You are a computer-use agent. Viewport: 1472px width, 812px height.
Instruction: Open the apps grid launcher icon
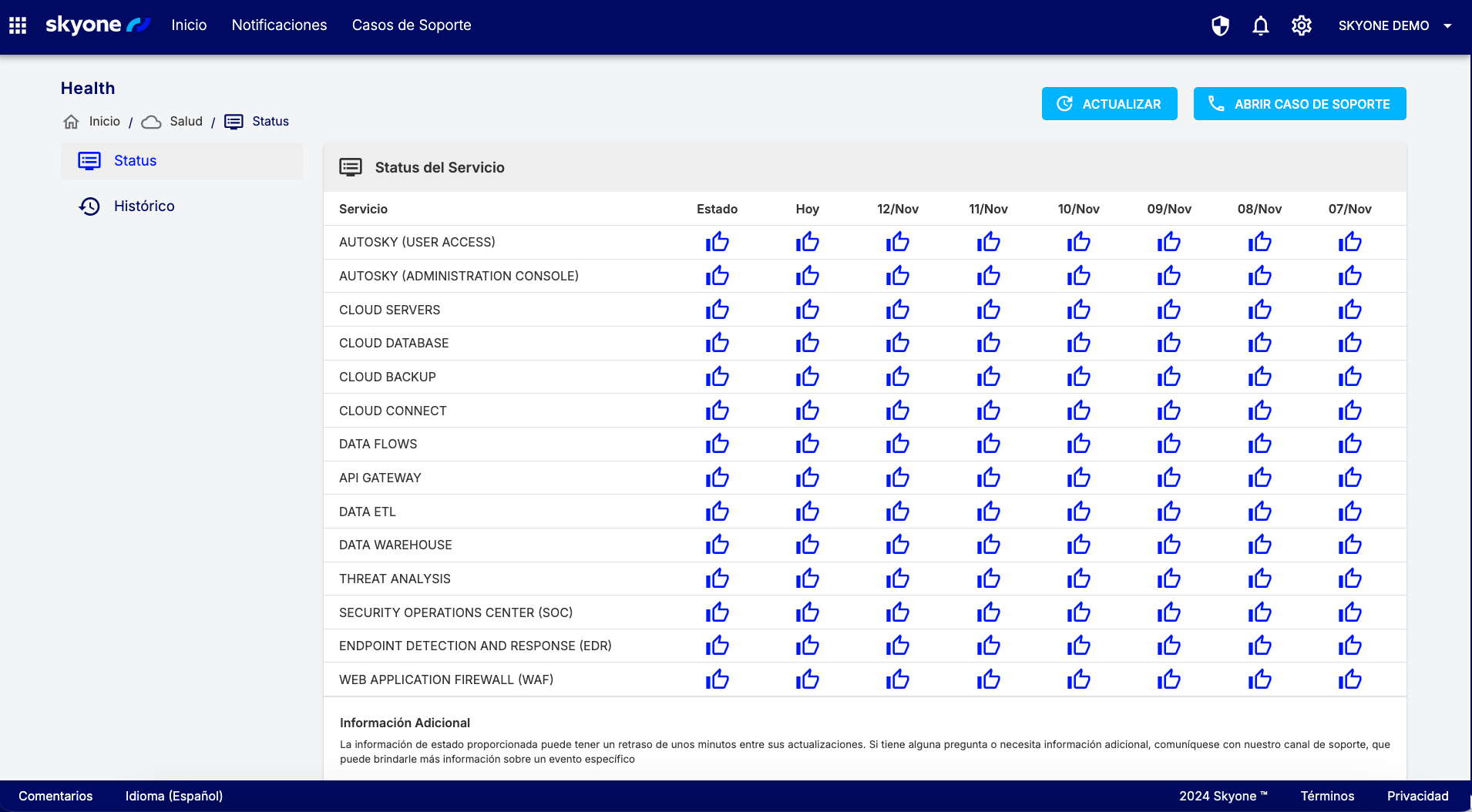18,25
